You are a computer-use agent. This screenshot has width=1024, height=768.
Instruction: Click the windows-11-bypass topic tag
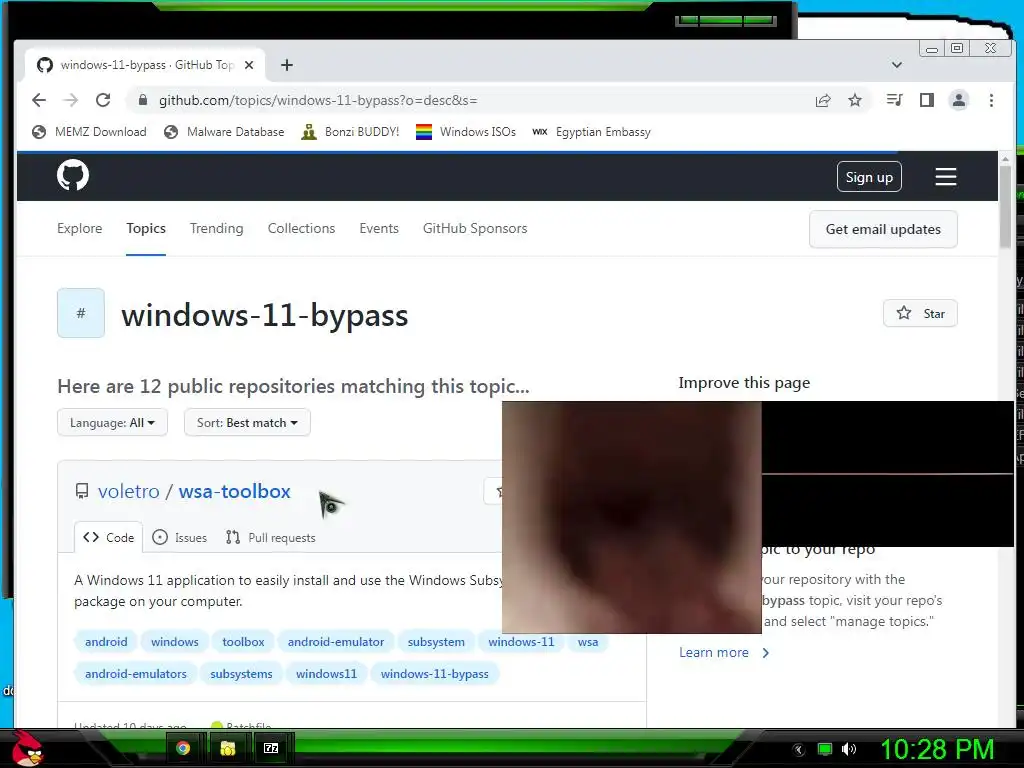pos(434,674)
